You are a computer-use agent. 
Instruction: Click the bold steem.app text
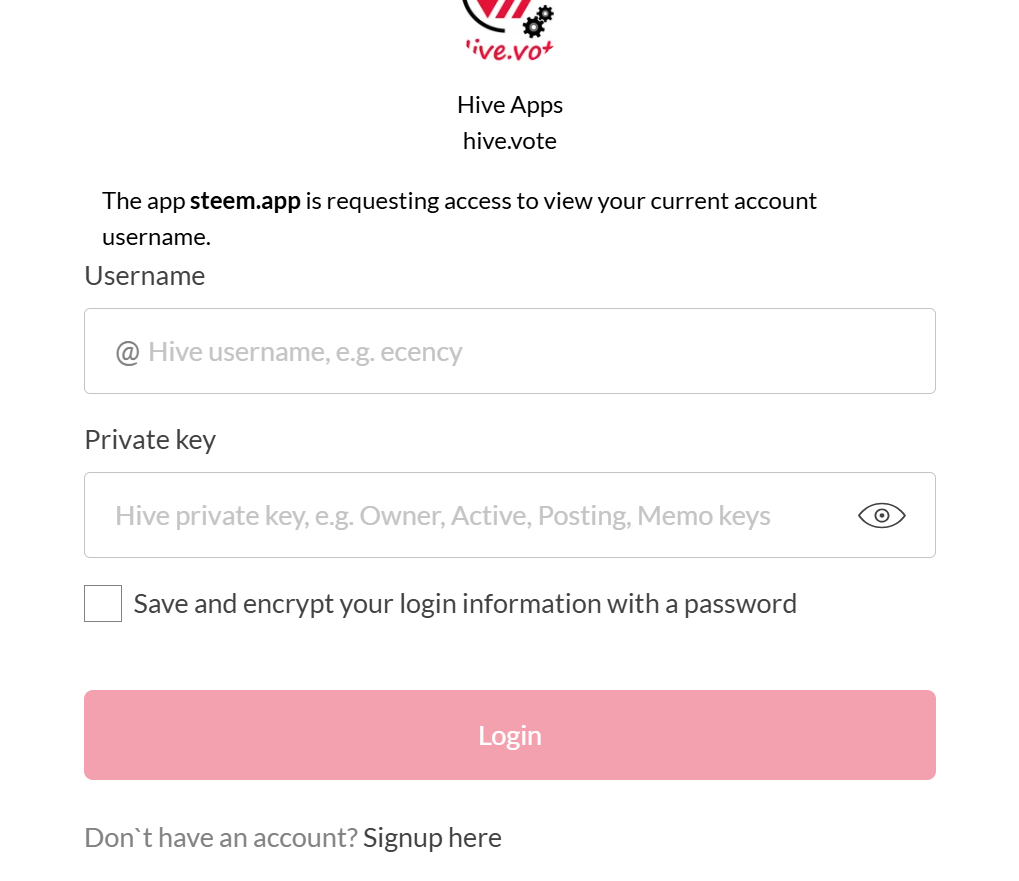(245, 201)
